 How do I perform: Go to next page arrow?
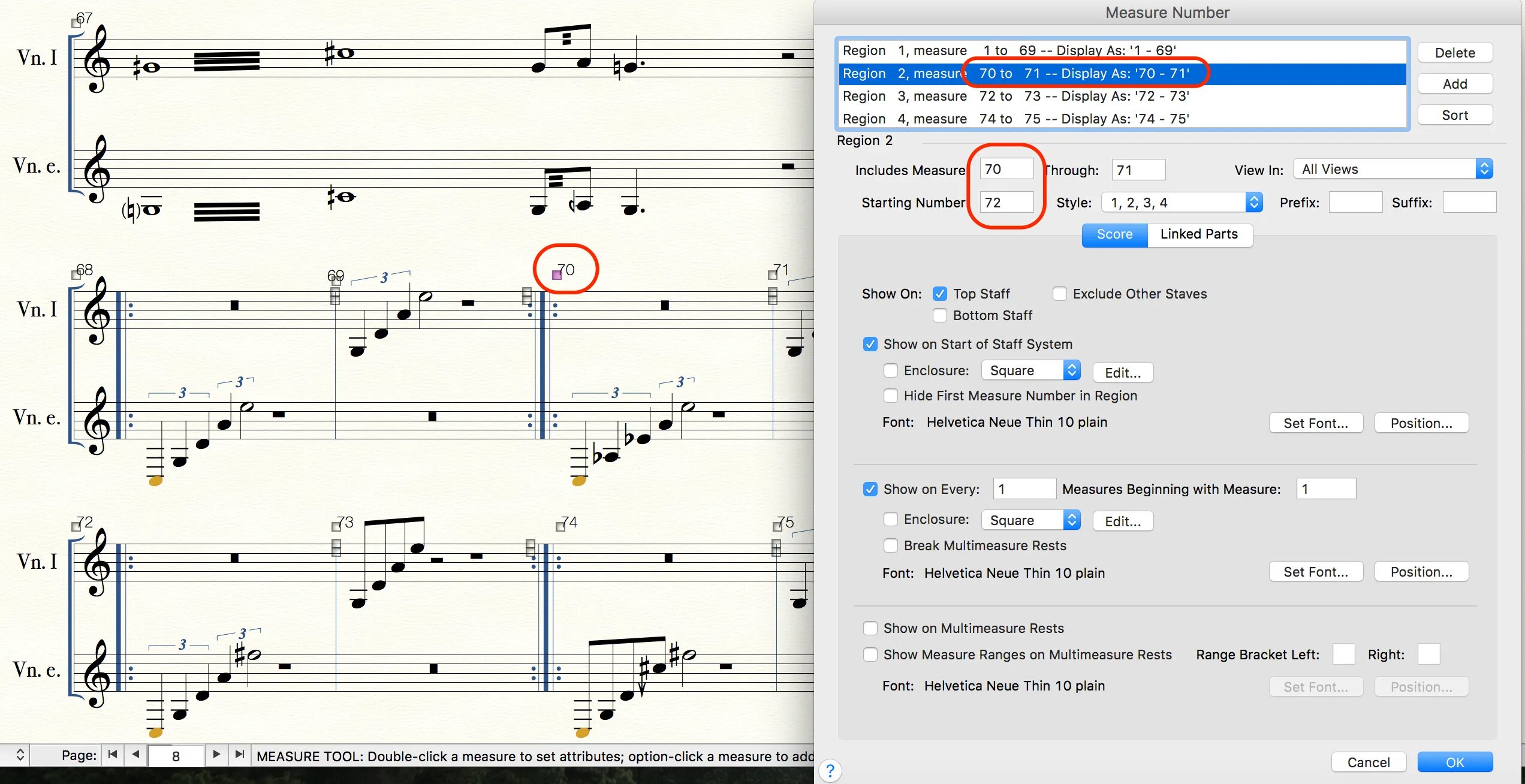(x=216, y=755)
